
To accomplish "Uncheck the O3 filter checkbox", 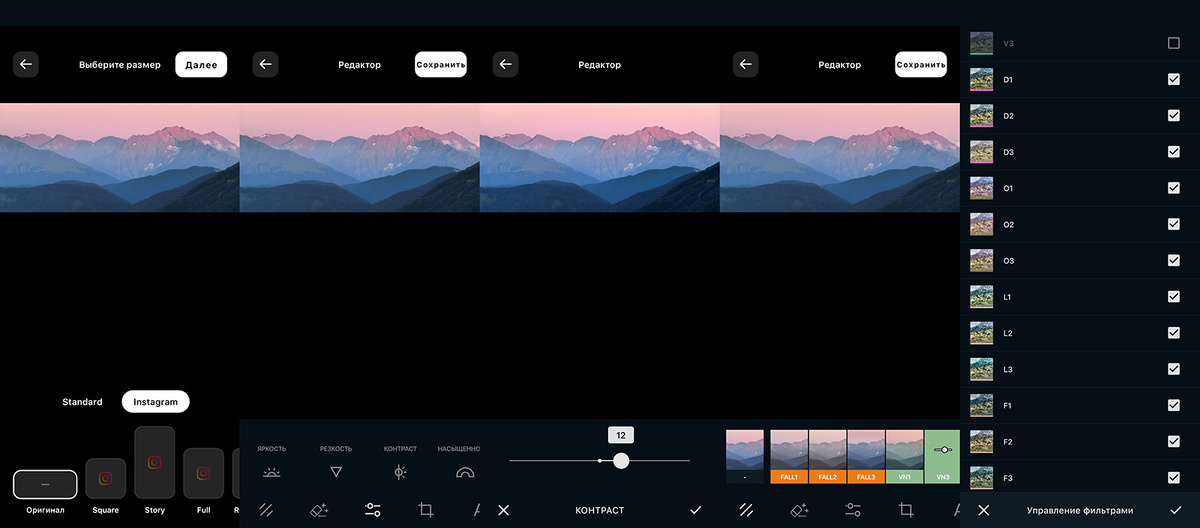I will pos(1174,260).
